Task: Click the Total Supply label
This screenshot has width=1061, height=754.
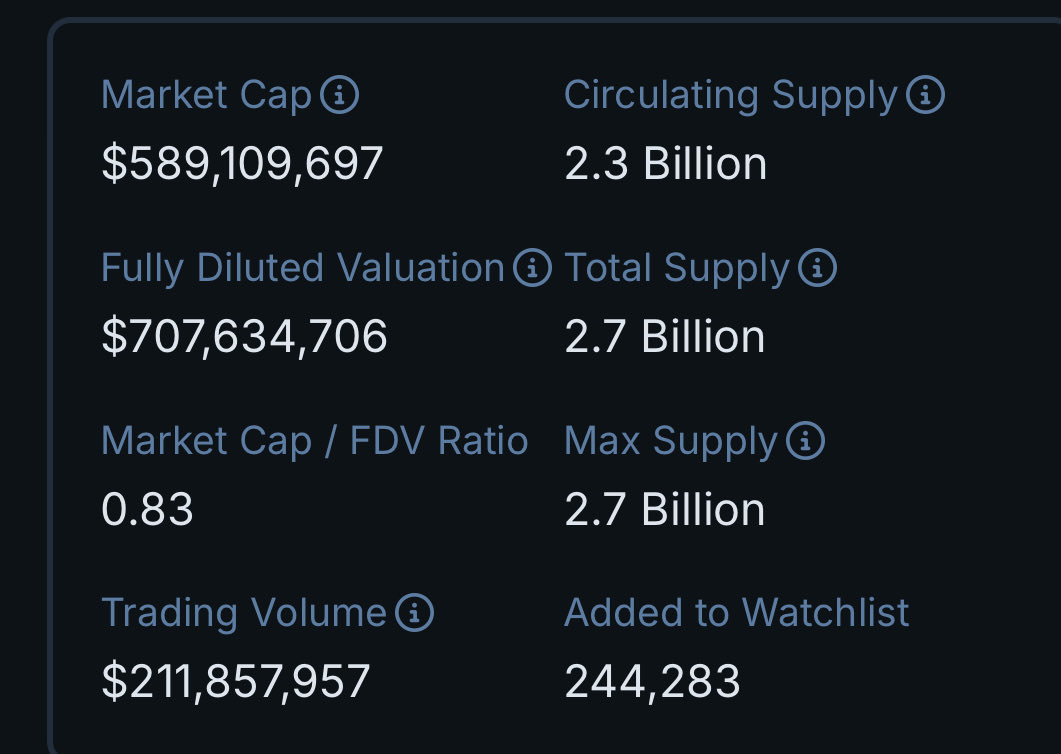Action: (x=677, y=268)
